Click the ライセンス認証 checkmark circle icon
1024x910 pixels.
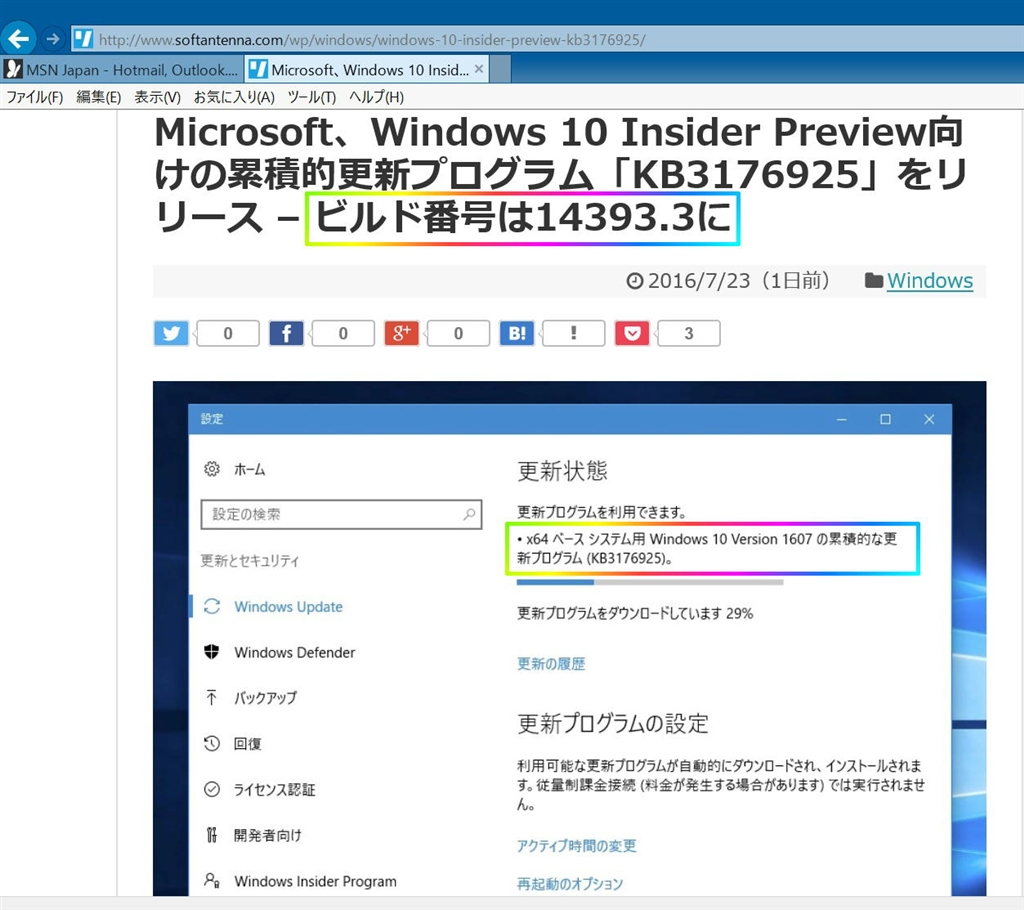coord(212,789)
